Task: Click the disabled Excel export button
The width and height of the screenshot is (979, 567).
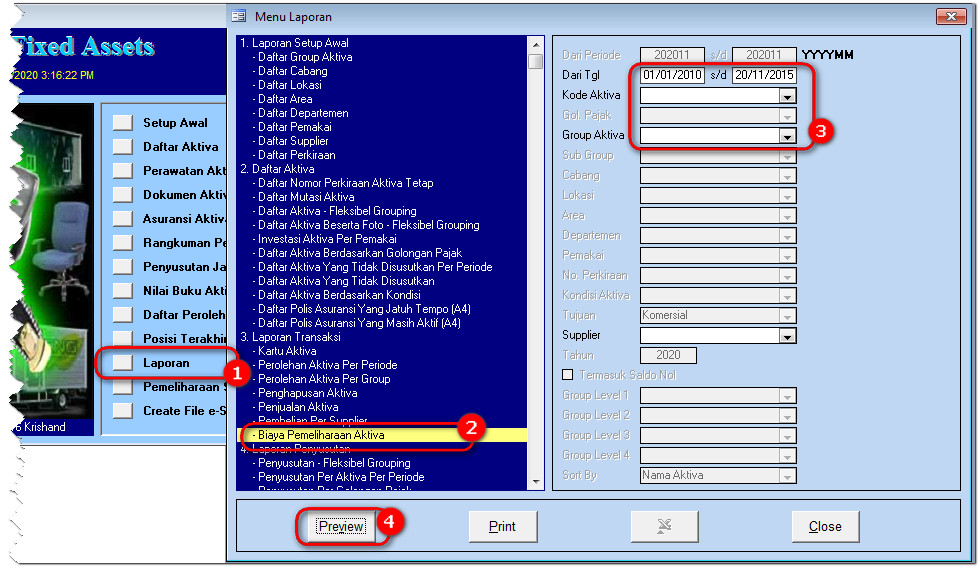Action: [x=664, y=527]
